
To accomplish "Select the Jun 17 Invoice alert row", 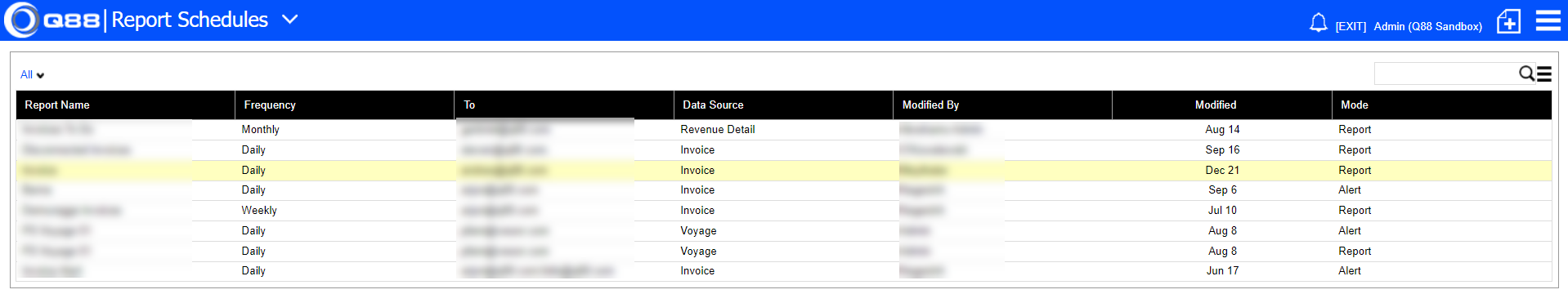I will click(784, 271).
